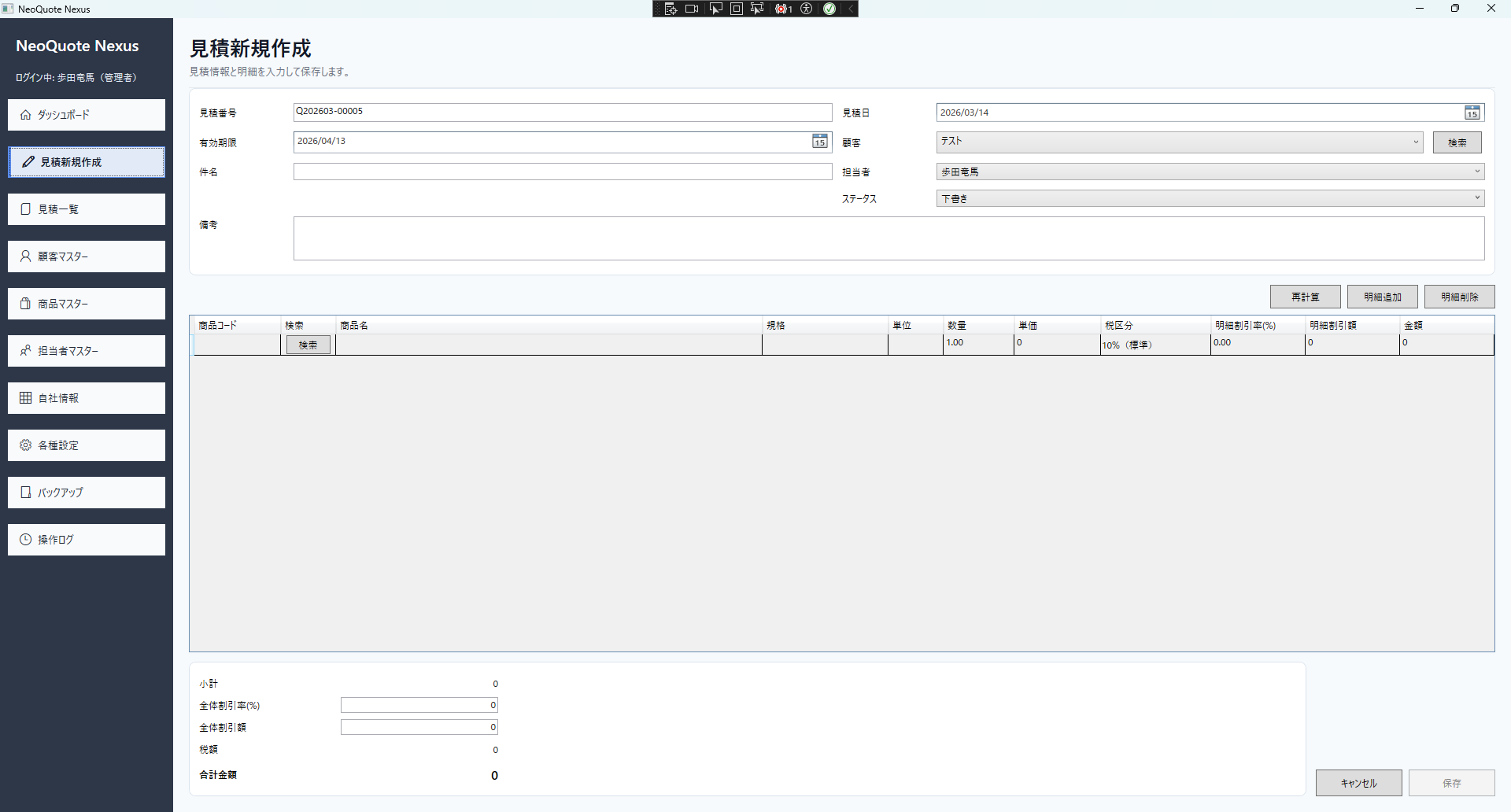The width and height of the screenshot is (1511, 812).
Task: Click the 商品名 column header
Action: pos(549,325)
